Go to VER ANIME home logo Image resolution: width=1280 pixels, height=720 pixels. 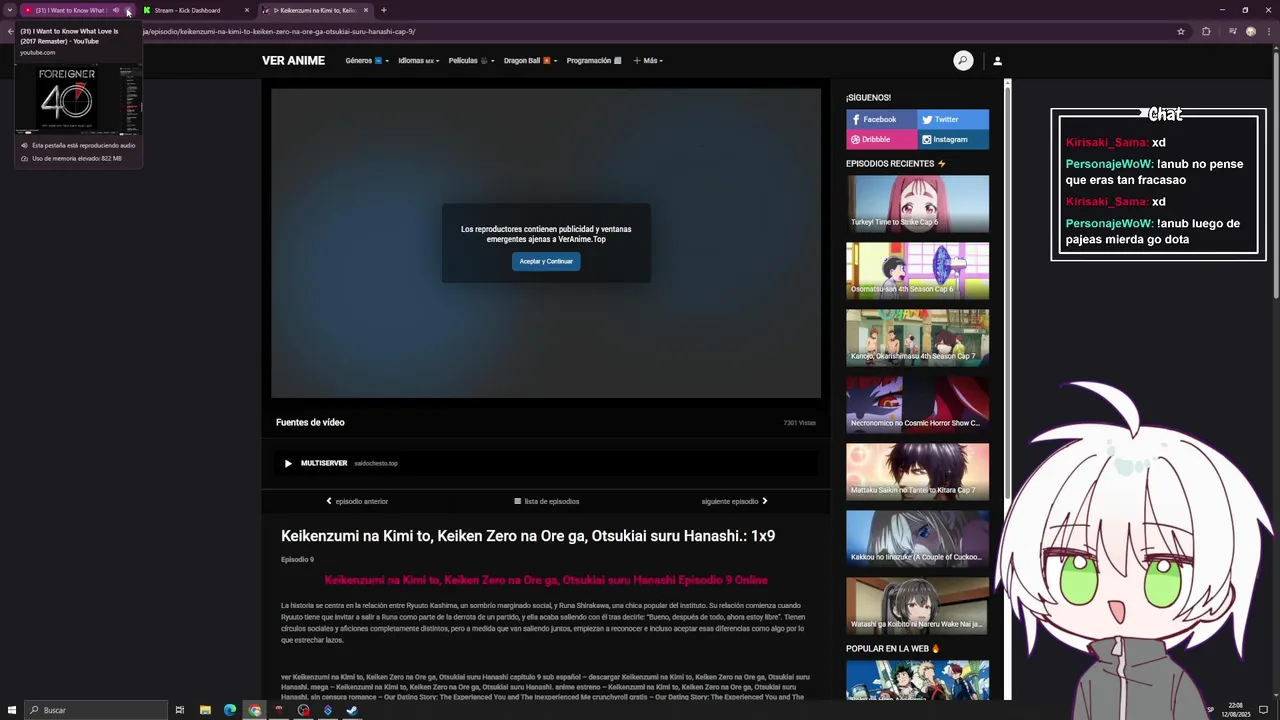tap(293, 61)
